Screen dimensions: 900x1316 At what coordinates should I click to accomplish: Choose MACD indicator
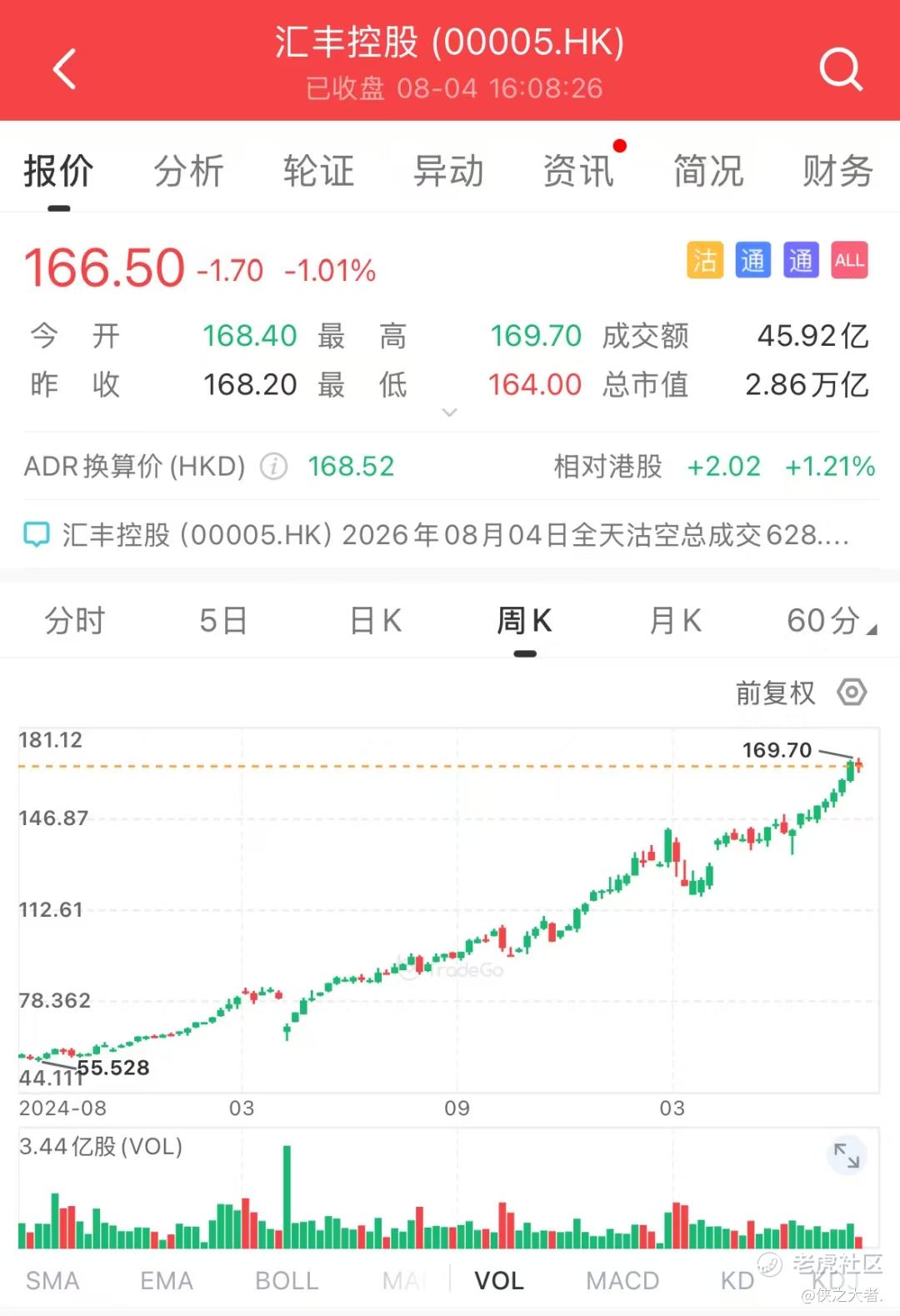622,1280
